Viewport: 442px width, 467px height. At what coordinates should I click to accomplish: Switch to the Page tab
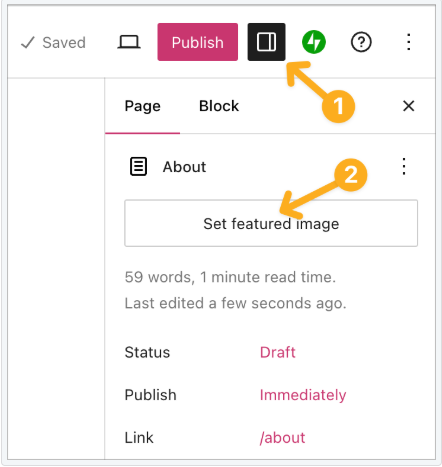142,106
